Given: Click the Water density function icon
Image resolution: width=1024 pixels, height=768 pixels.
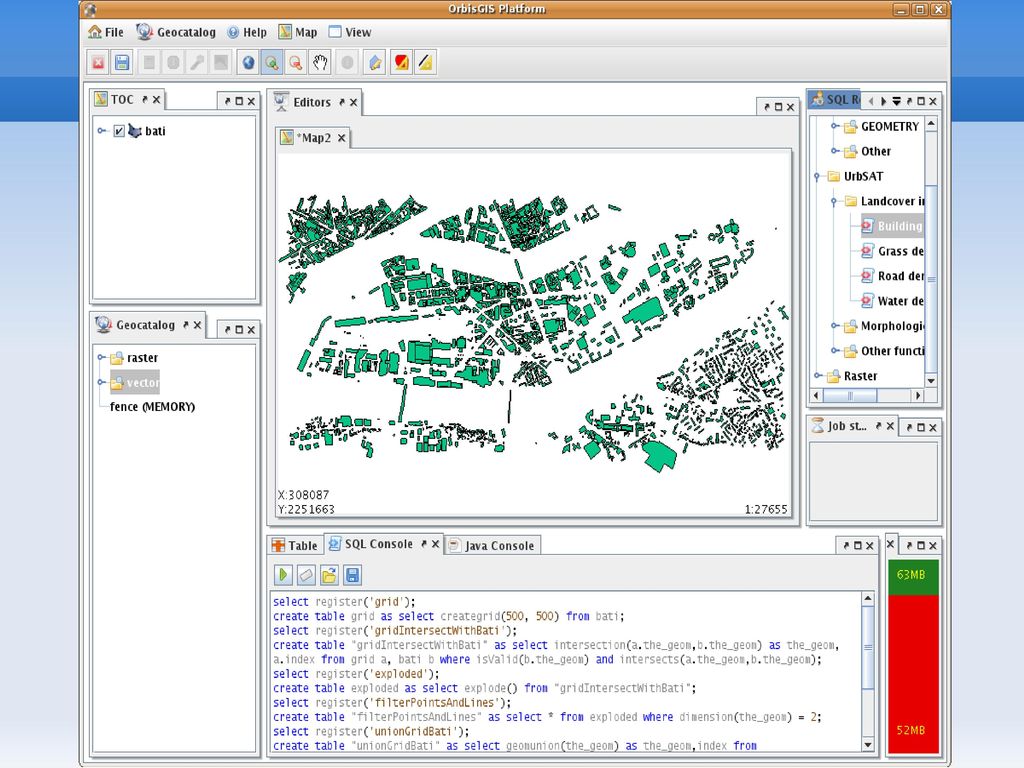Looking at the screenshot, I should click(x=867, y=300).
